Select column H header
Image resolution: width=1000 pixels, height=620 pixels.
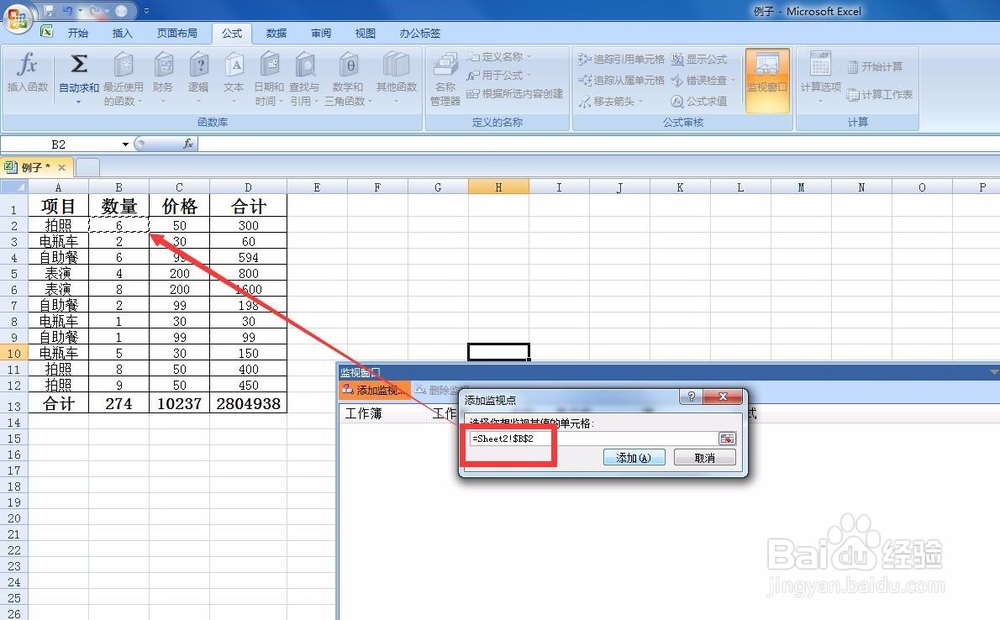click(x=498, y=187)
